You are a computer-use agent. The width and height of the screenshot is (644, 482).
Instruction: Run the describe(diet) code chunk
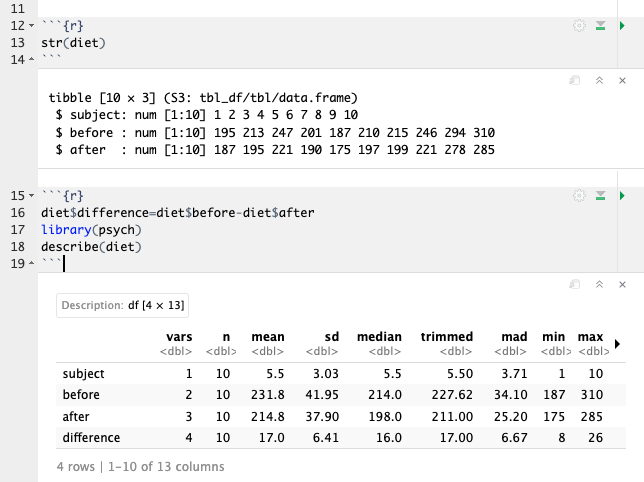pyautogui.click(x=621, y=196)
